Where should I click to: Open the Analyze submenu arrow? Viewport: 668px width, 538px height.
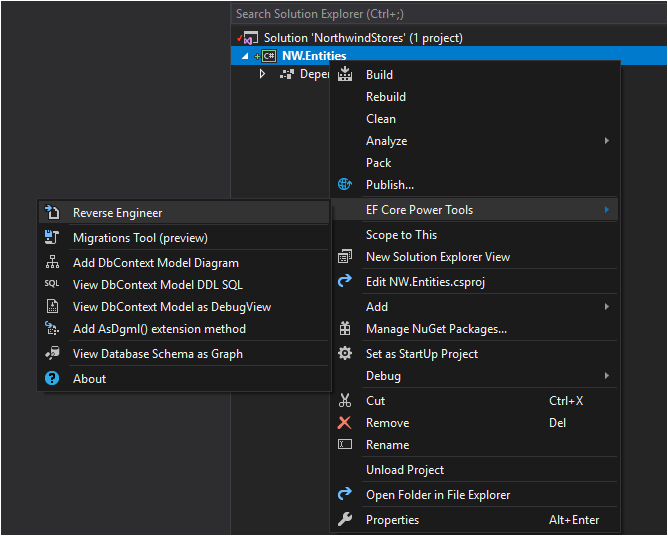click(607, 141)
